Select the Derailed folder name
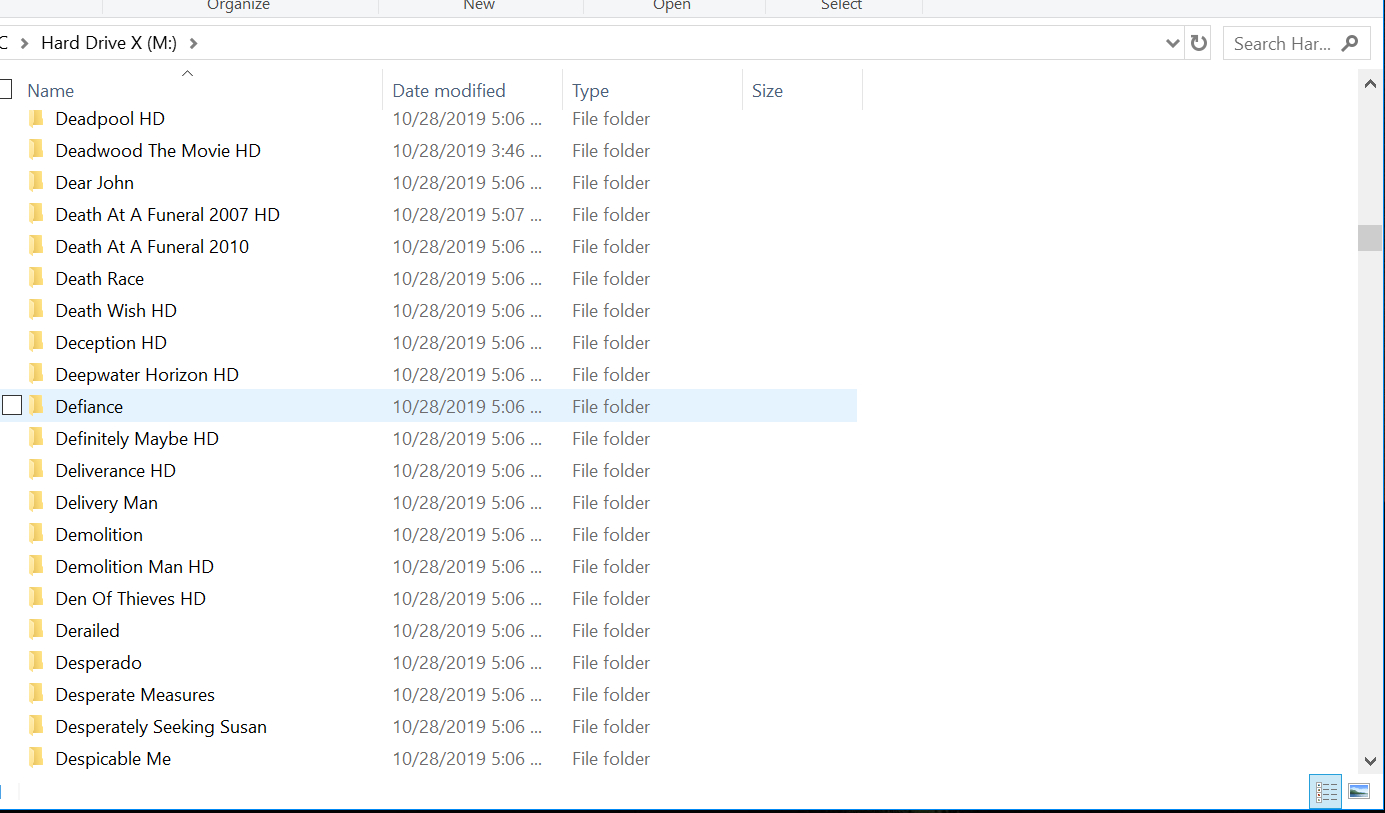1385x813 pixels. 88,631
